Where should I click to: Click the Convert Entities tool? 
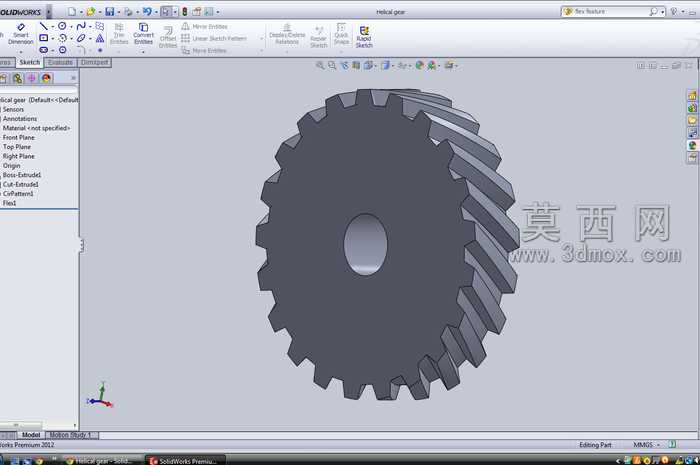143,33
